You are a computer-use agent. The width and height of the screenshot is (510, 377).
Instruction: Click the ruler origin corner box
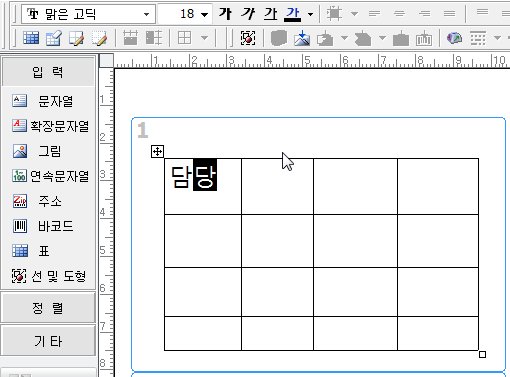pyautogui.click(x=107, y=60)
